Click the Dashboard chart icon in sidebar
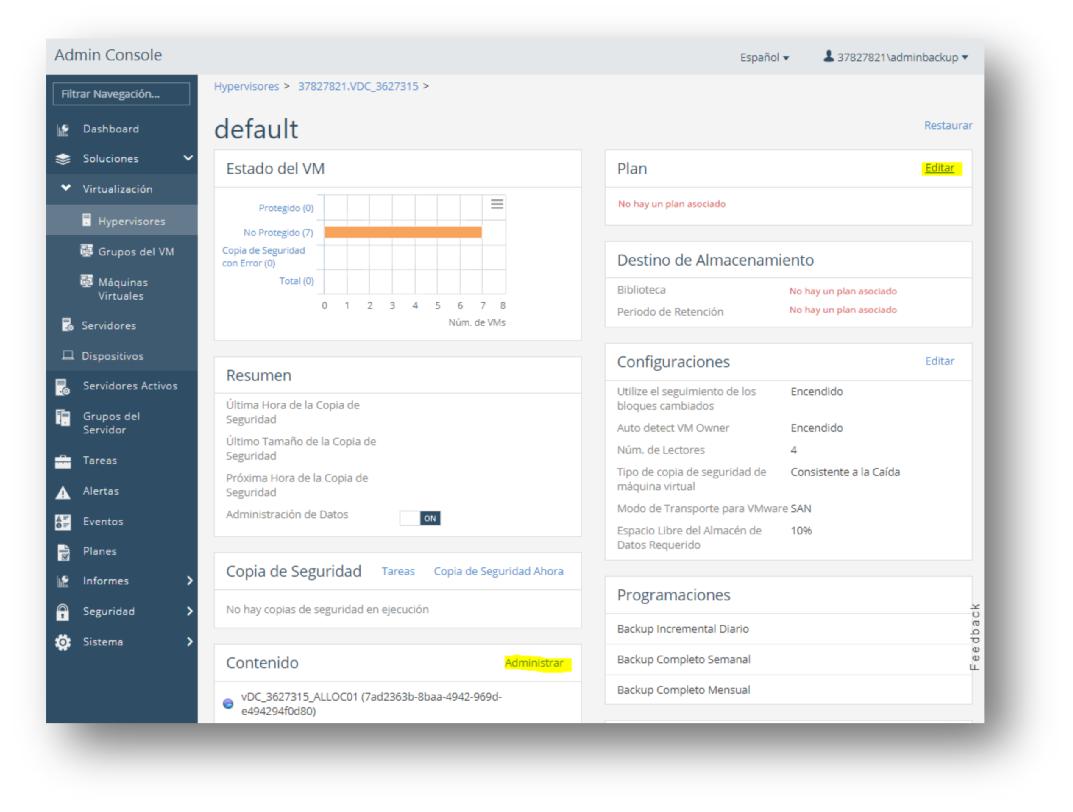The height and width of the screenshot is (812, 1073). click(63, 129)
